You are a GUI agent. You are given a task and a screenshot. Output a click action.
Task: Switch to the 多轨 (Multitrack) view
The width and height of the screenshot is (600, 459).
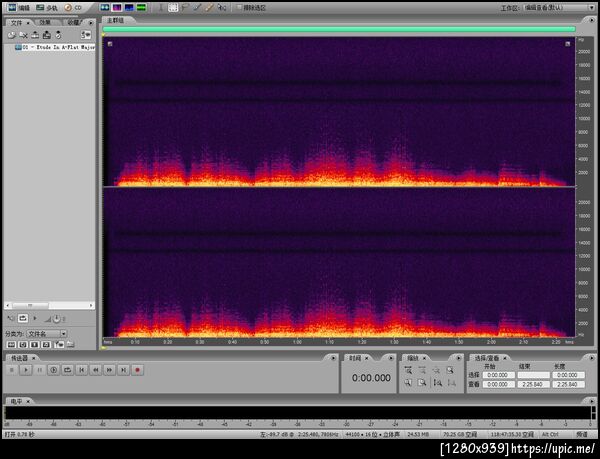(x=46, y=7)
